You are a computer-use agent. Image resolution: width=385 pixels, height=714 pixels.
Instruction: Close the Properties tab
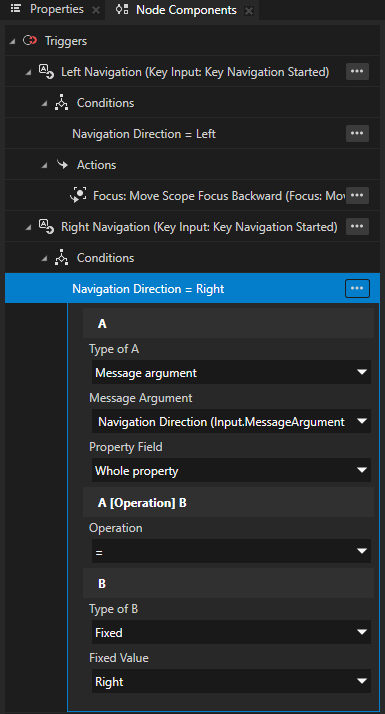coord(96,10)
